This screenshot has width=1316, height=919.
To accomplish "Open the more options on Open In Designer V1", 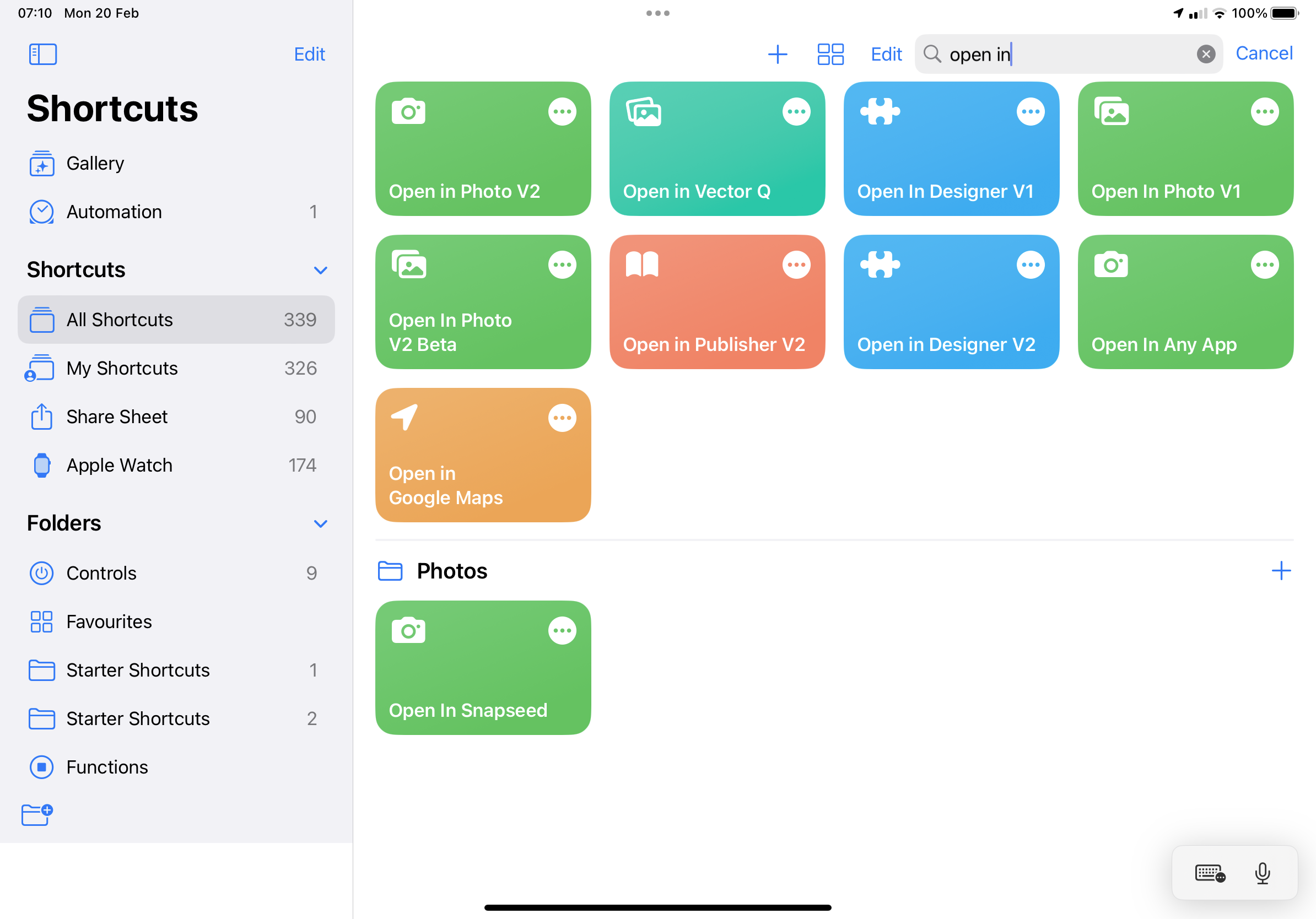I will pos(1031,112).
